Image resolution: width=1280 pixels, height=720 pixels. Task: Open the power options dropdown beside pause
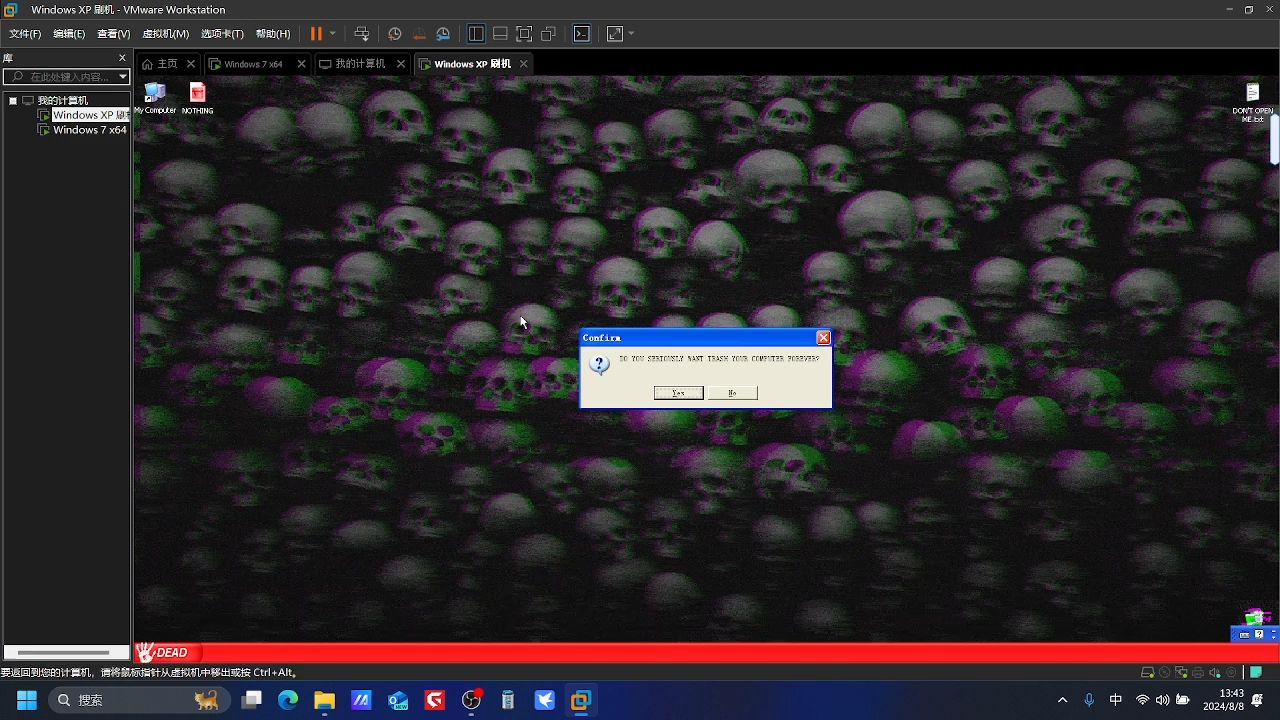[333, 33]
